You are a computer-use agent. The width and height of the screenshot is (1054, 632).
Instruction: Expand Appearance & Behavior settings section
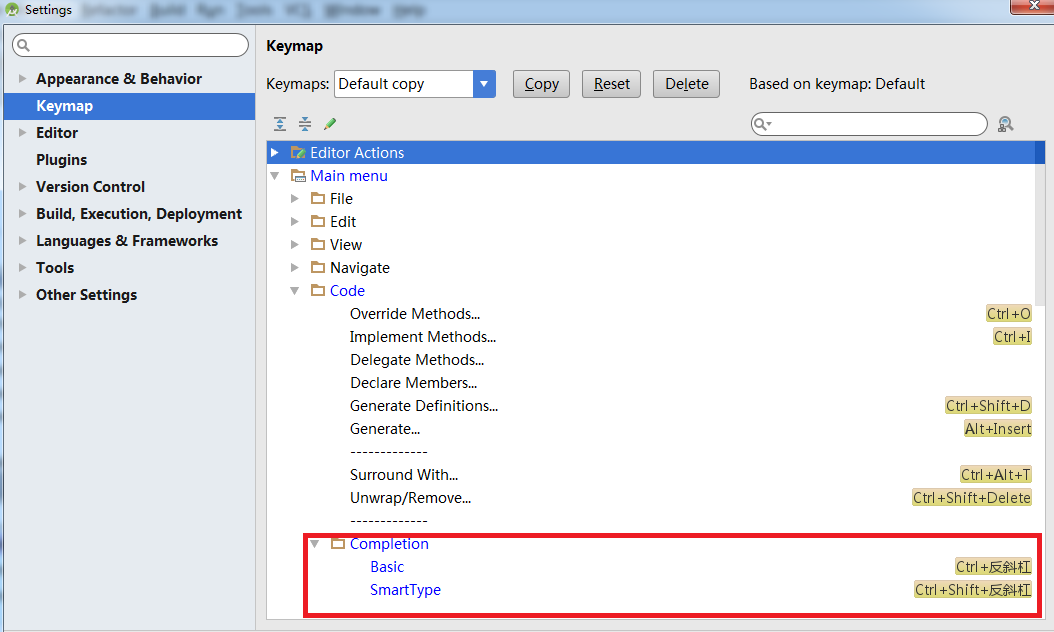[x=22, y=79]
